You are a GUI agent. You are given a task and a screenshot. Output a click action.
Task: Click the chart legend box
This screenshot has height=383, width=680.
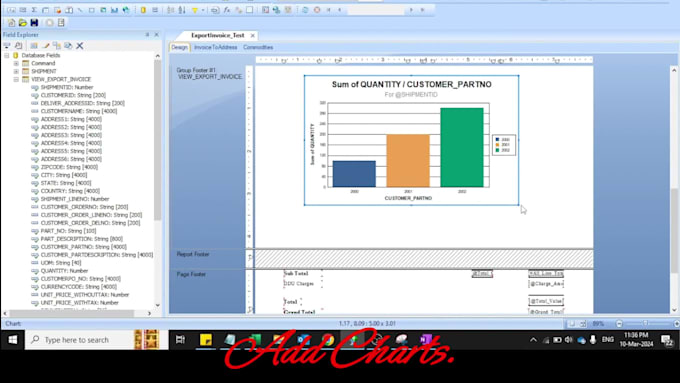[504, 145]
